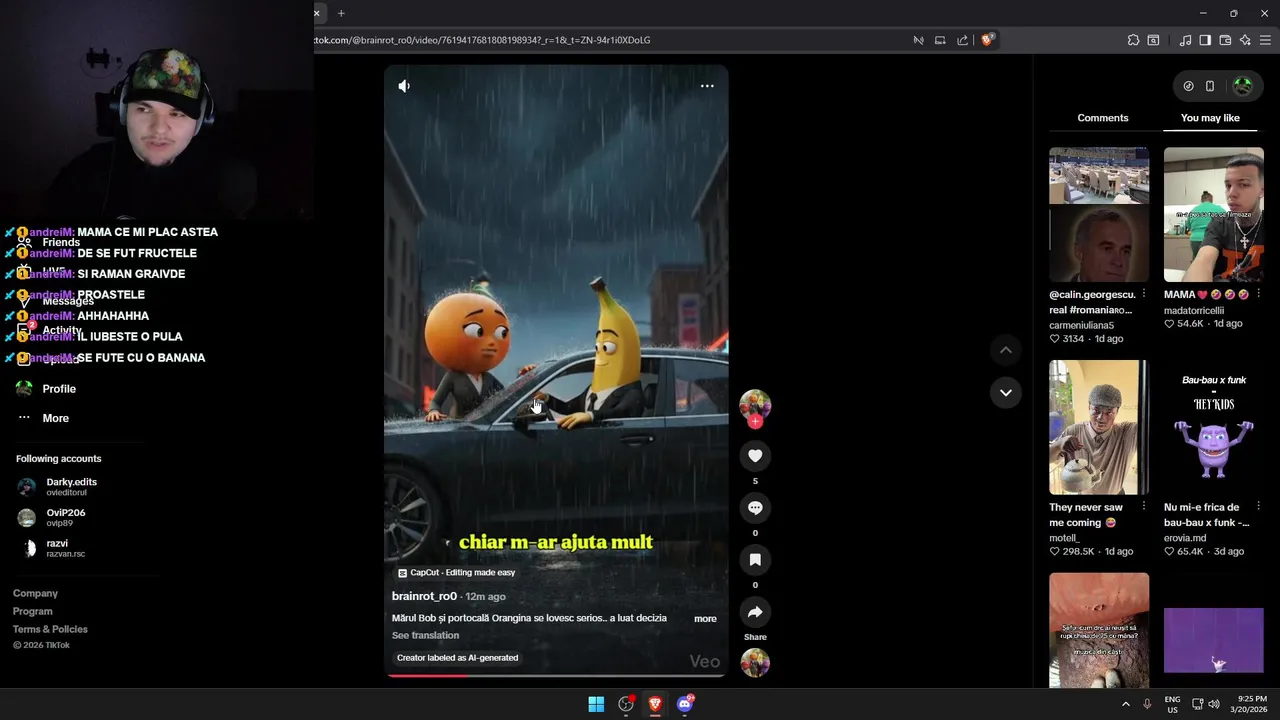
Task: Open the video's three-dot options menu
Action: [x=707, y=86]
